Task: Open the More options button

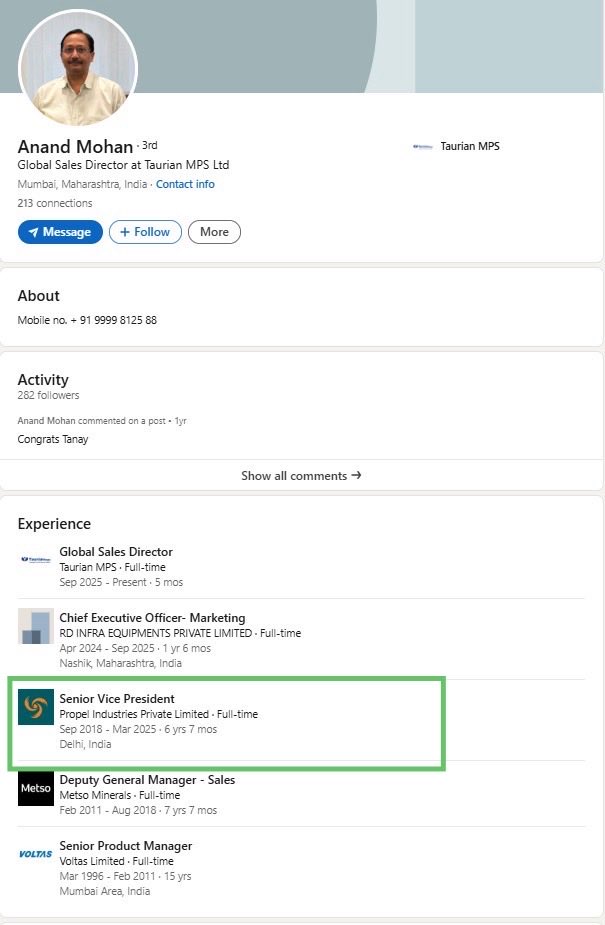Action: pyautogui.click(x=214, y=232)
